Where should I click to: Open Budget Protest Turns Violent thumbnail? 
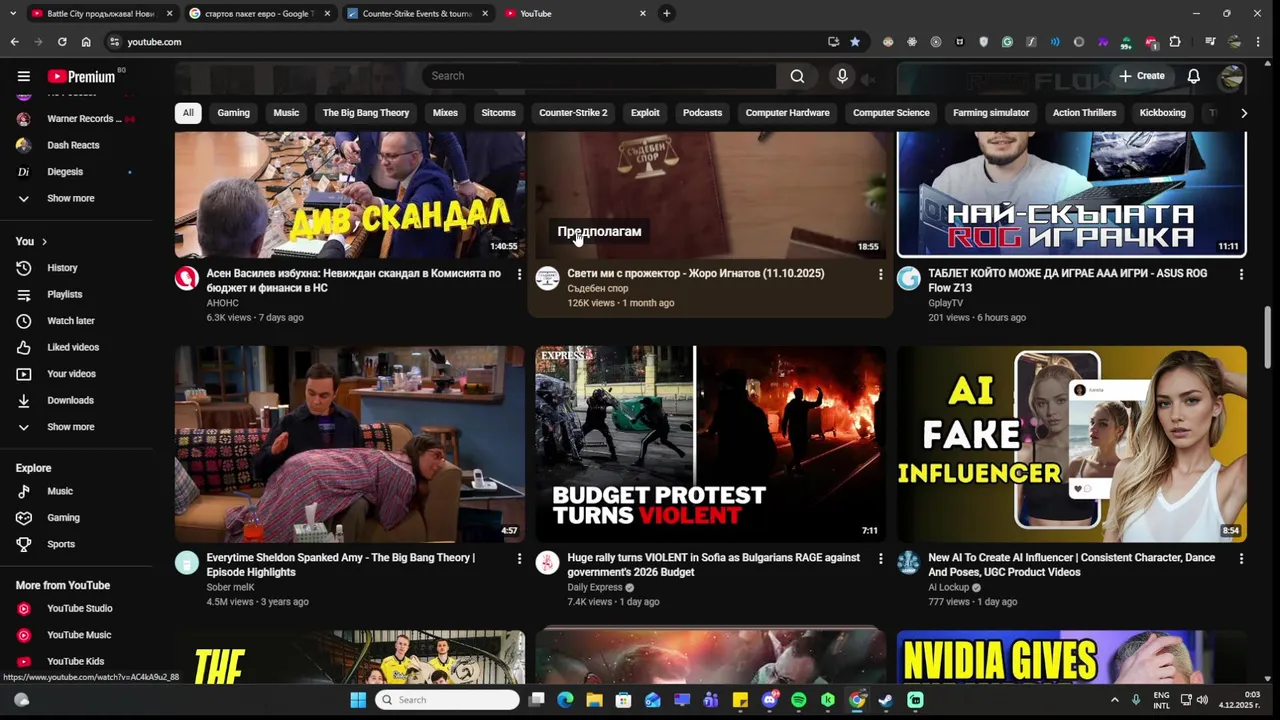pos(710,444)
